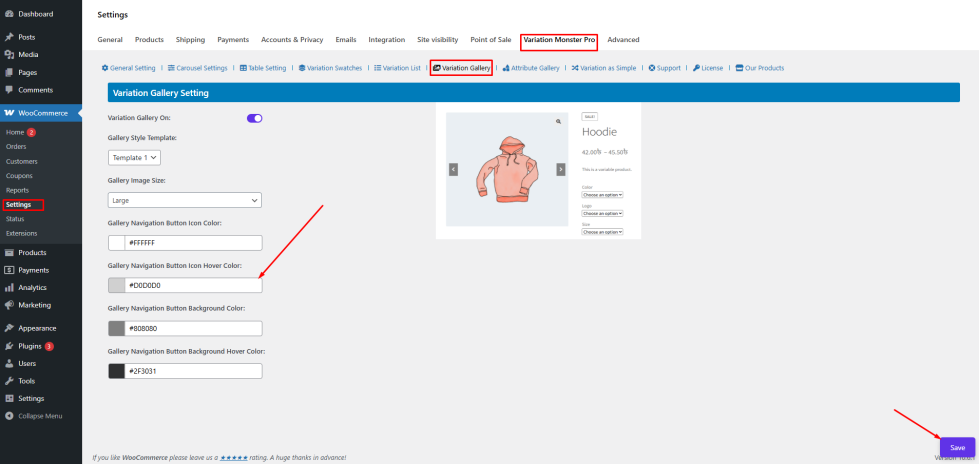Click the dark Background Hover Color swatch

pos(117,371)
